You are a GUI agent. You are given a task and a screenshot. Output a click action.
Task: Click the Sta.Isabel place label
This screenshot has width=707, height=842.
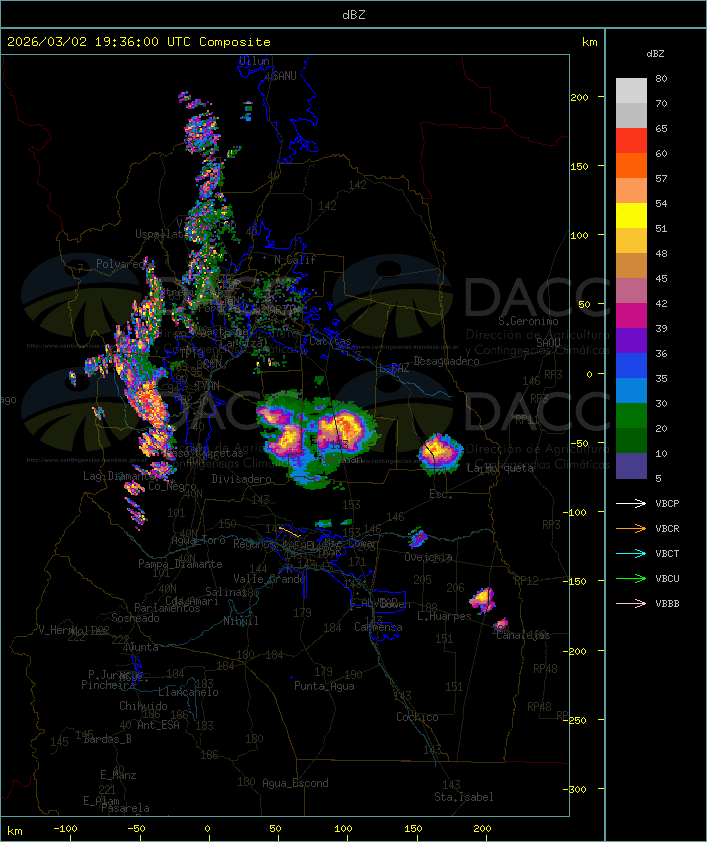coord(464,797)
